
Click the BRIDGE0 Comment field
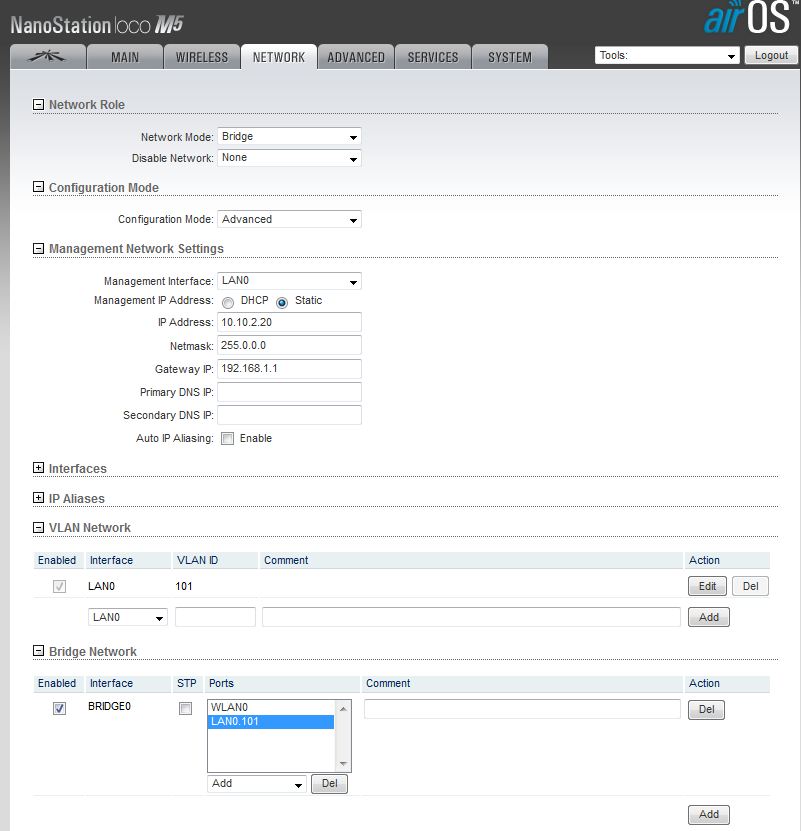[x=522, y=709]
